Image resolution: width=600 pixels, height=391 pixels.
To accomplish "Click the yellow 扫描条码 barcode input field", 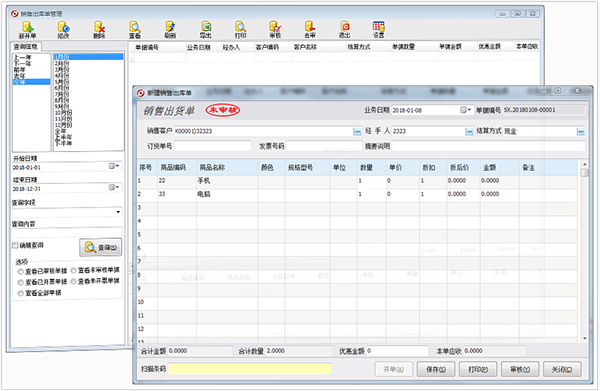I will pyautogui.click(x=250, y=369).
